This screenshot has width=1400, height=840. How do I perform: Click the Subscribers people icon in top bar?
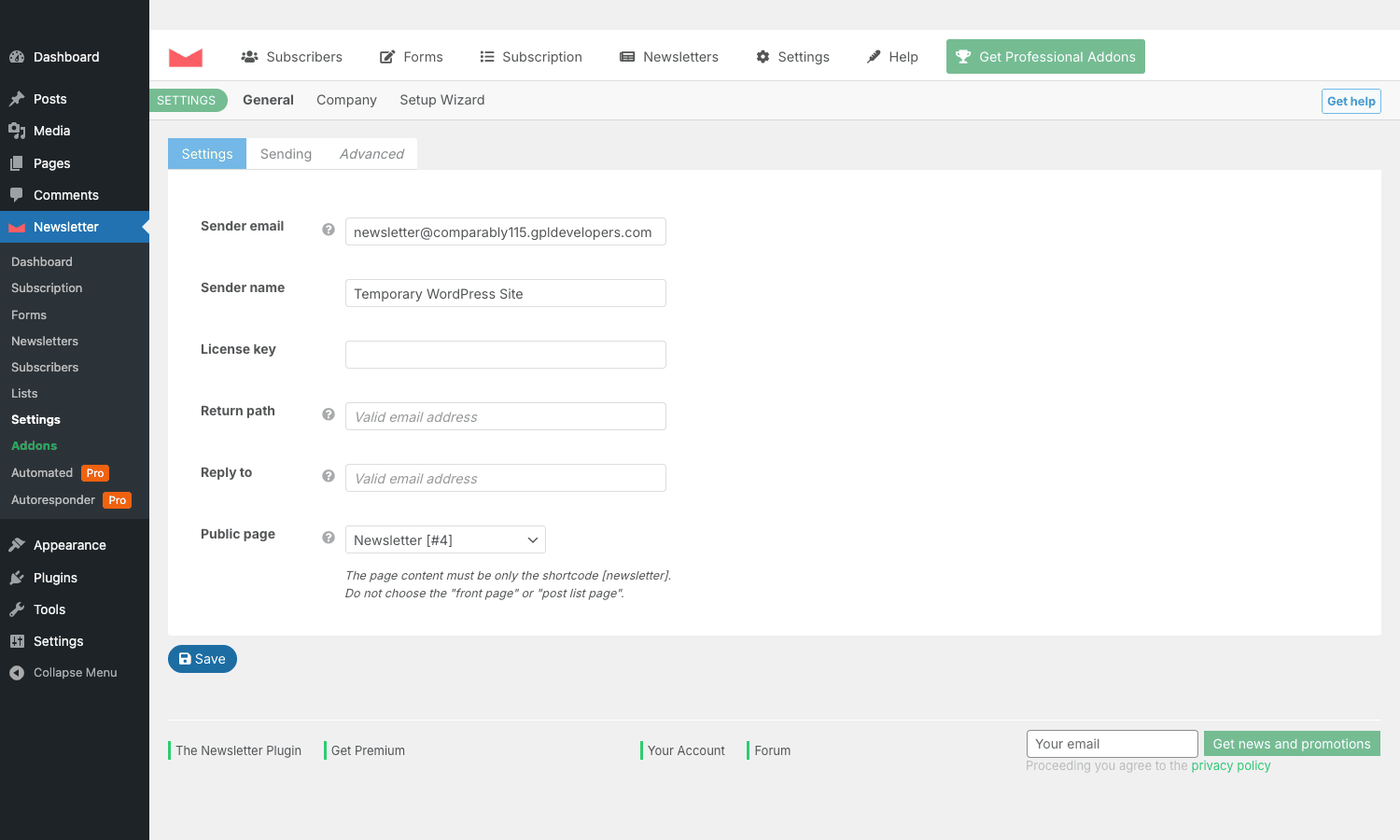tap(249, 57)
